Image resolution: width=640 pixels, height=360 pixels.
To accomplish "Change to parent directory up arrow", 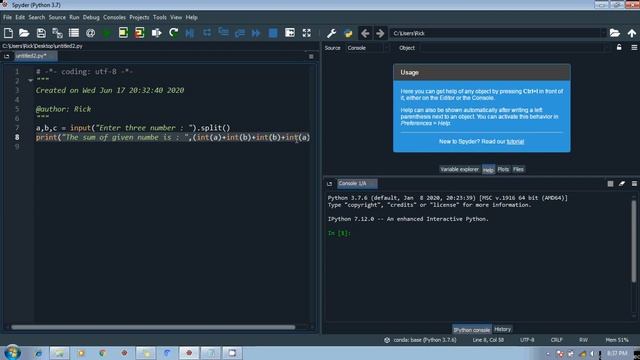I will click(632, 33).
